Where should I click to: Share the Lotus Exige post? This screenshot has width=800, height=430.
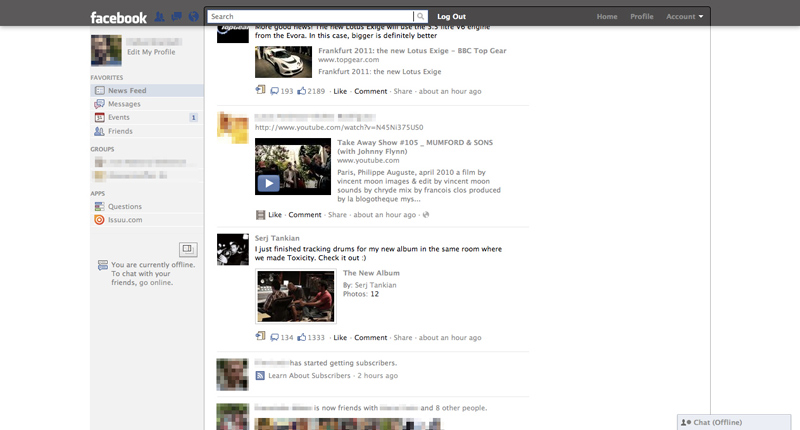point(403,91)
